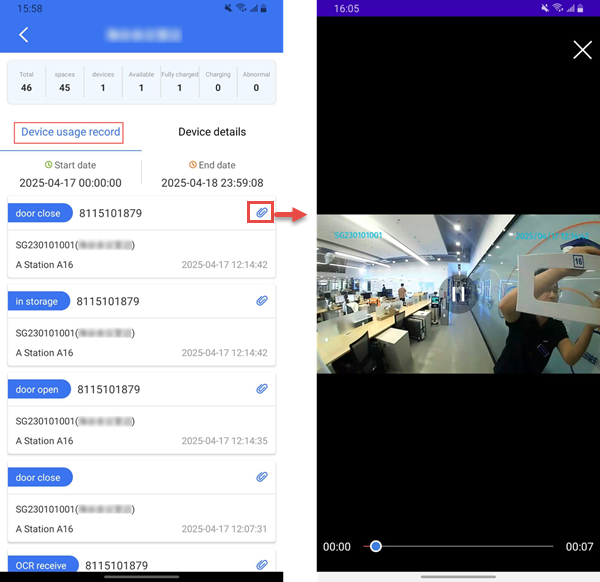Open attachment for first door close record
The image size is (600, 582).
tap(261, 212)
